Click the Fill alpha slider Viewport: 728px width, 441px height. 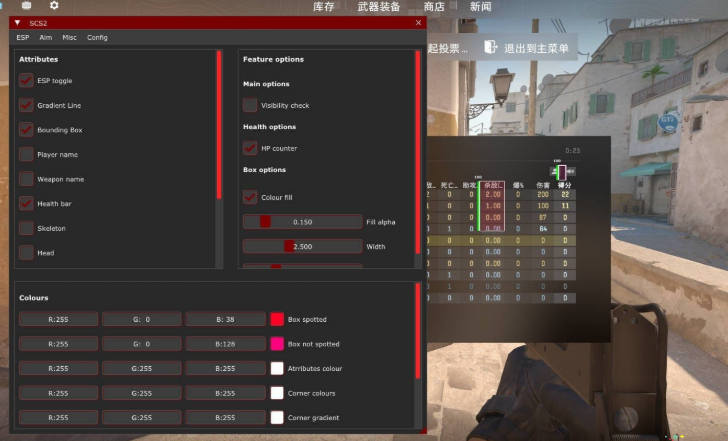[x=302, y=222]
